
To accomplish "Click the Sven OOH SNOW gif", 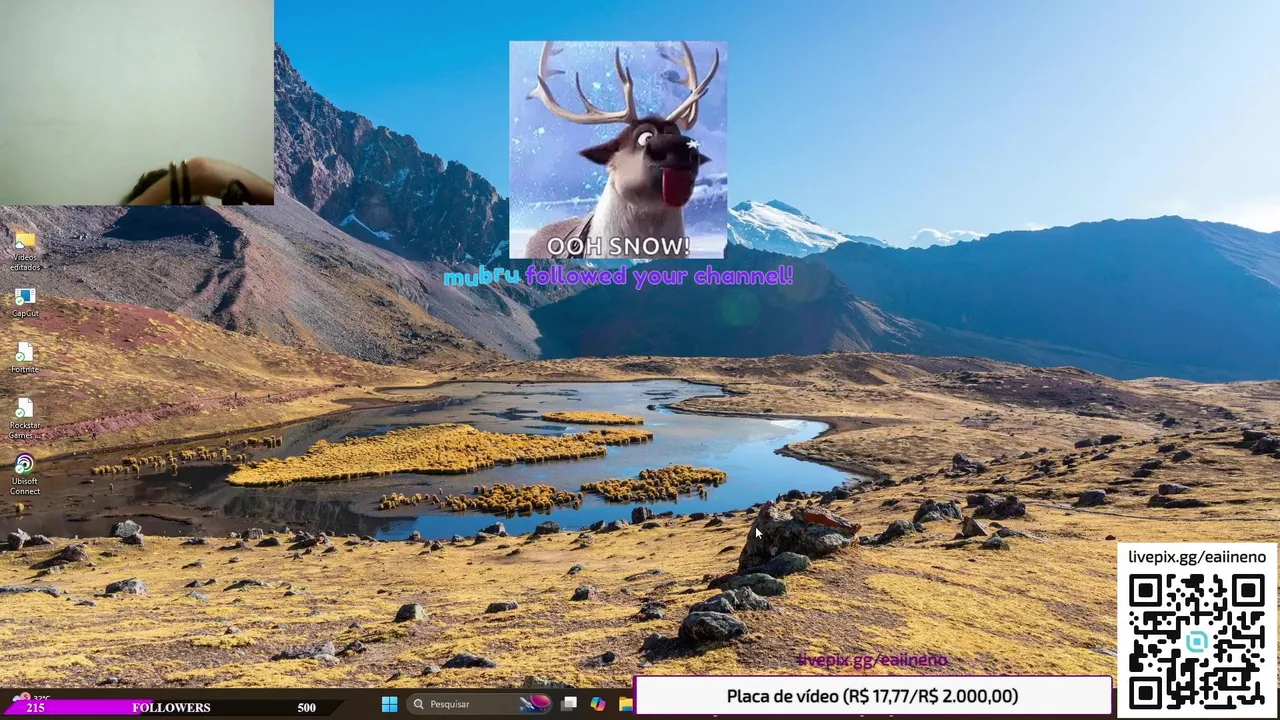I will click(x=618, y=150).
